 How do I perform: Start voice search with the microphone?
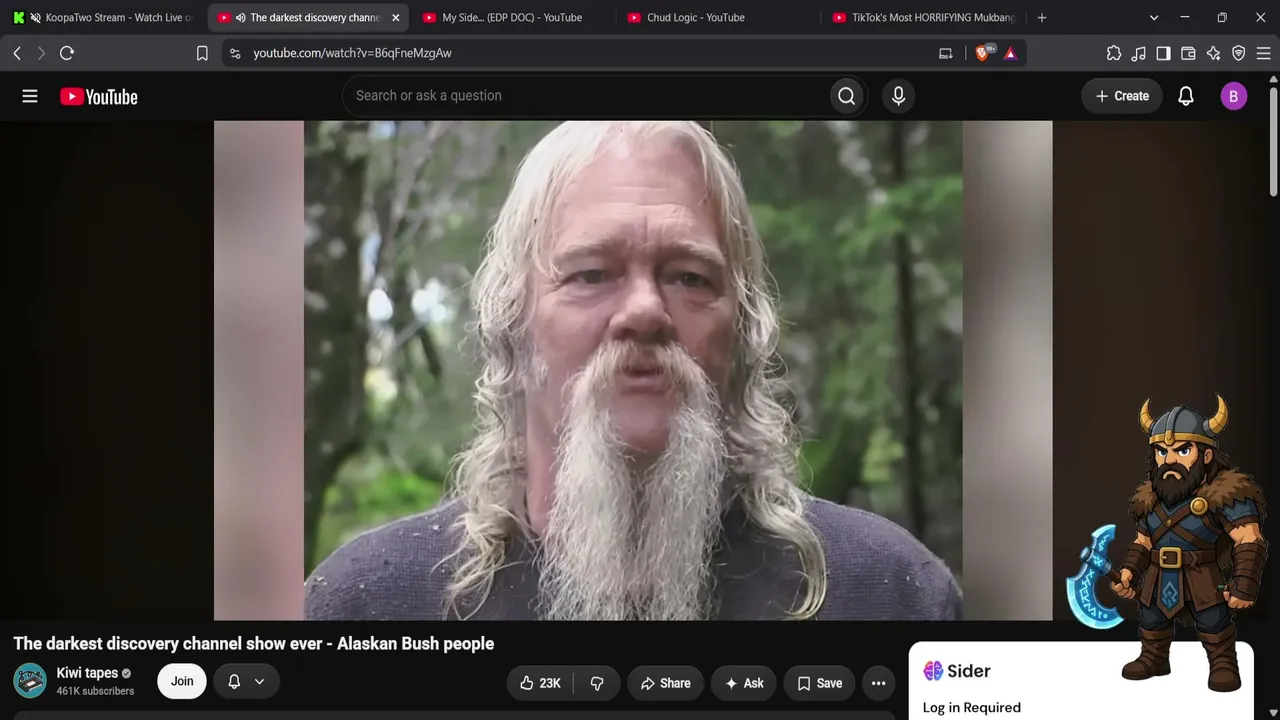pos(898,96)
